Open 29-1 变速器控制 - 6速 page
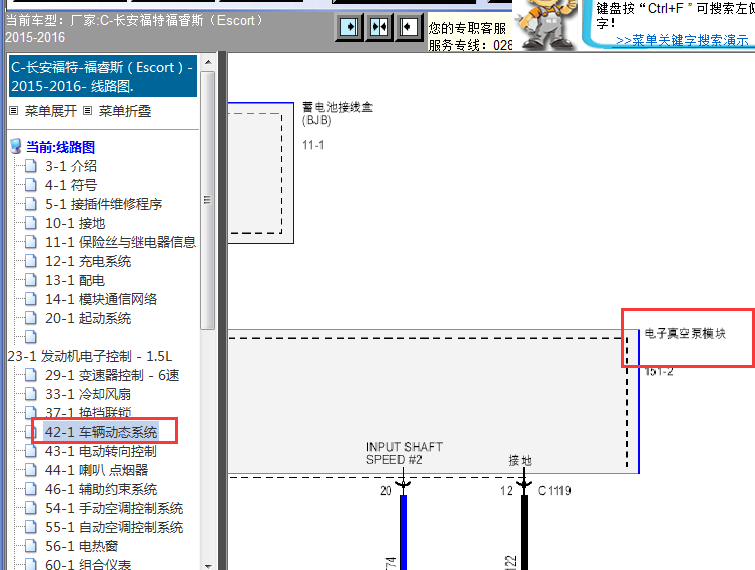 [112, 375]
